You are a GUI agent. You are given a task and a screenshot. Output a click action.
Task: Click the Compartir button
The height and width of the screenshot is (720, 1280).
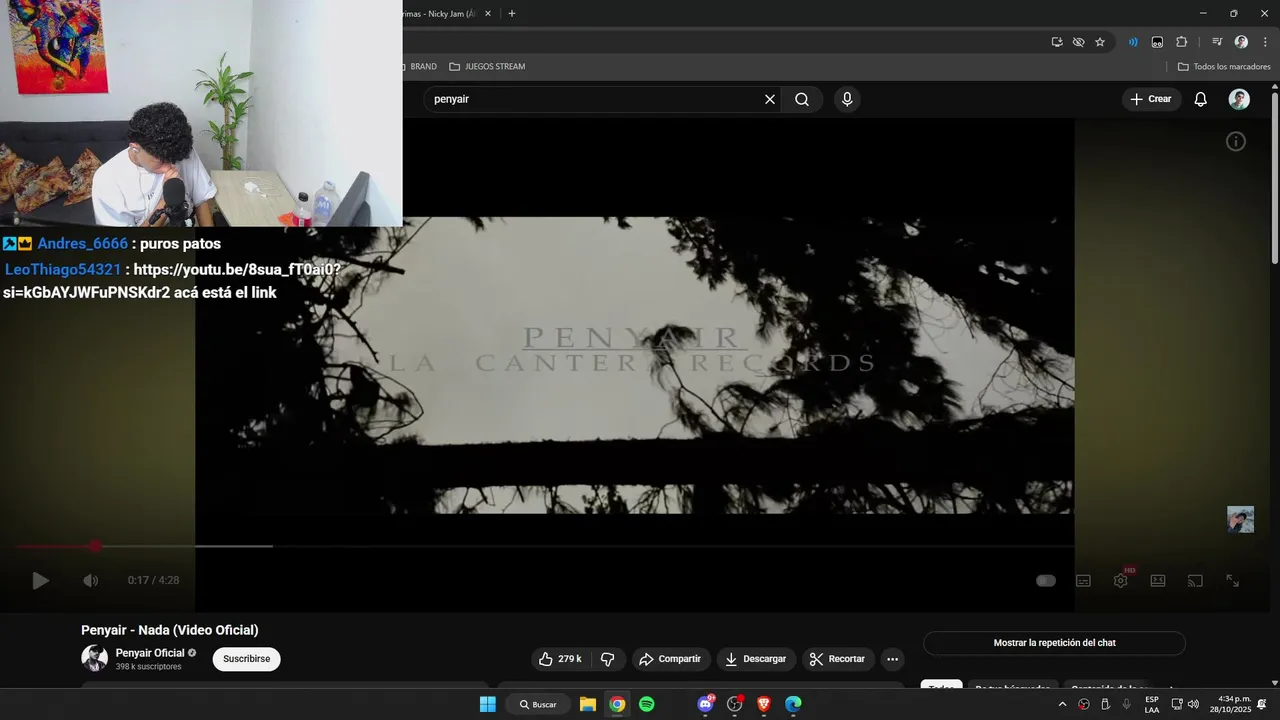coord(670,659)
